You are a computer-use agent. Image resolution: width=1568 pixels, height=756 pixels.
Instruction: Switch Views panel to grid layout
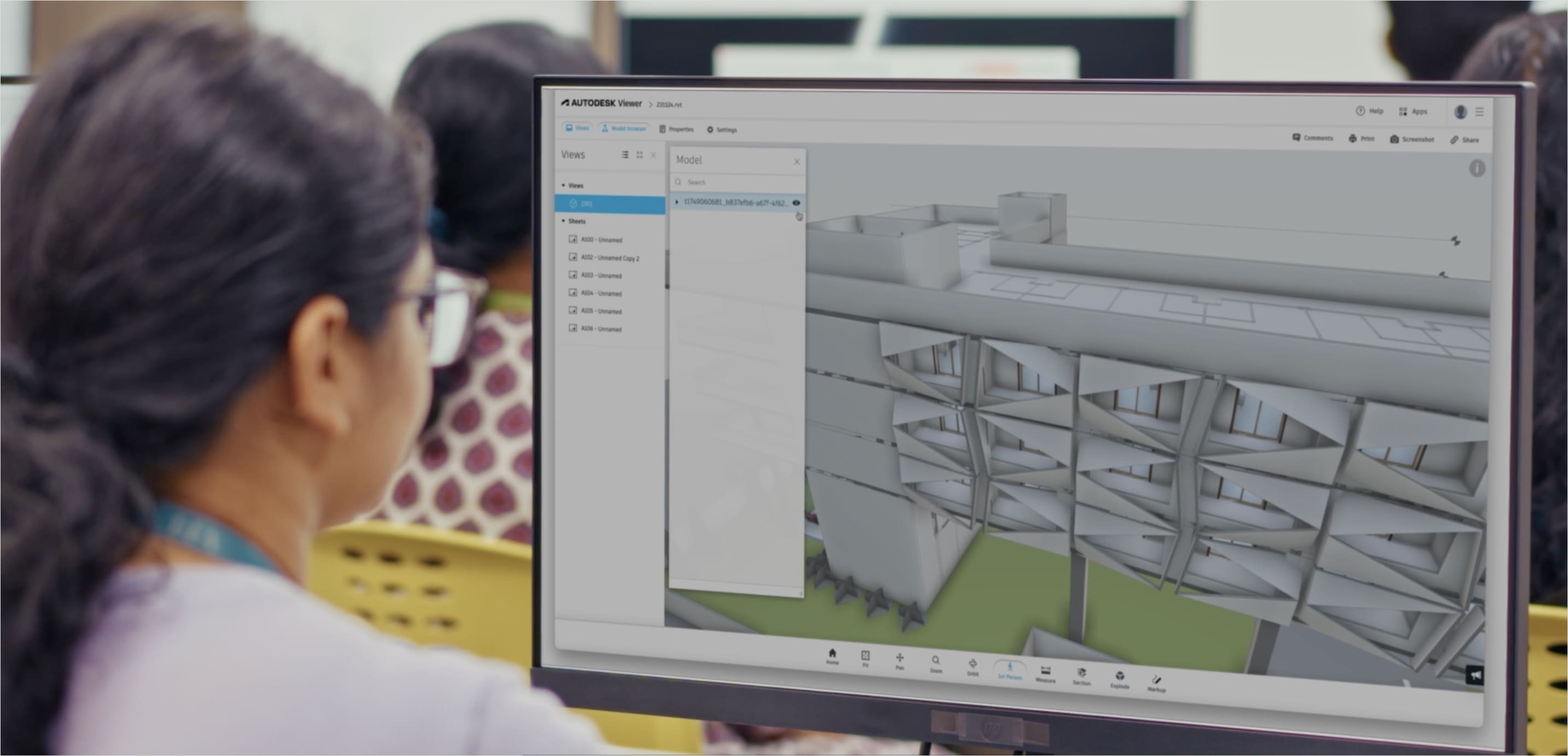639,155
